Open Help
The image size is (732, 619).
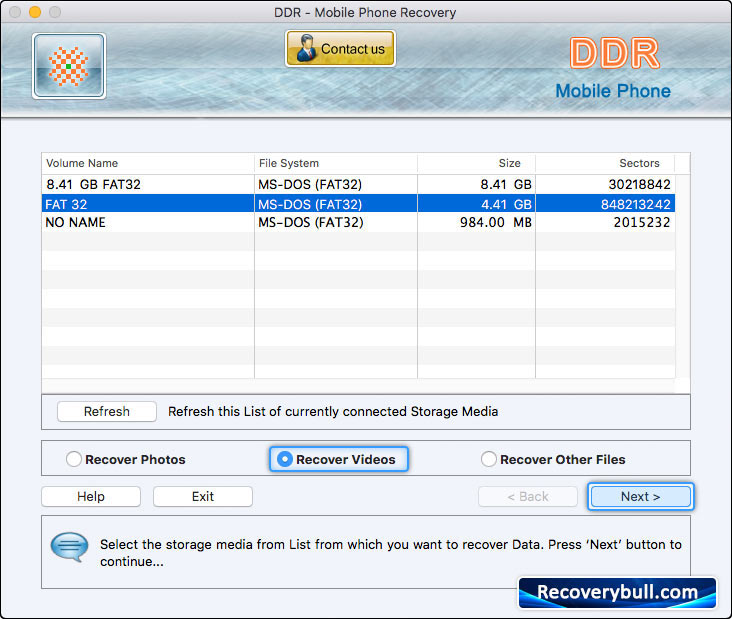pos(91,496)
